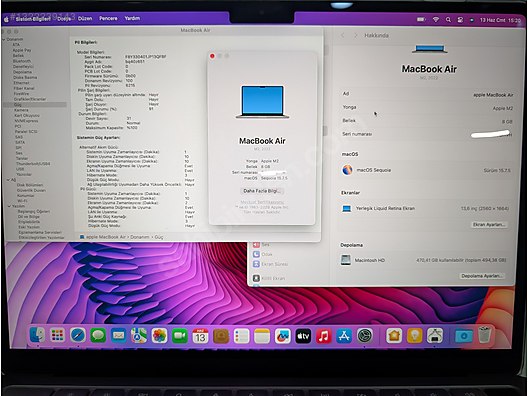Open App Store from the Dock
The width and height of the screenshot is (528, 396).
(x=344, y=335)
